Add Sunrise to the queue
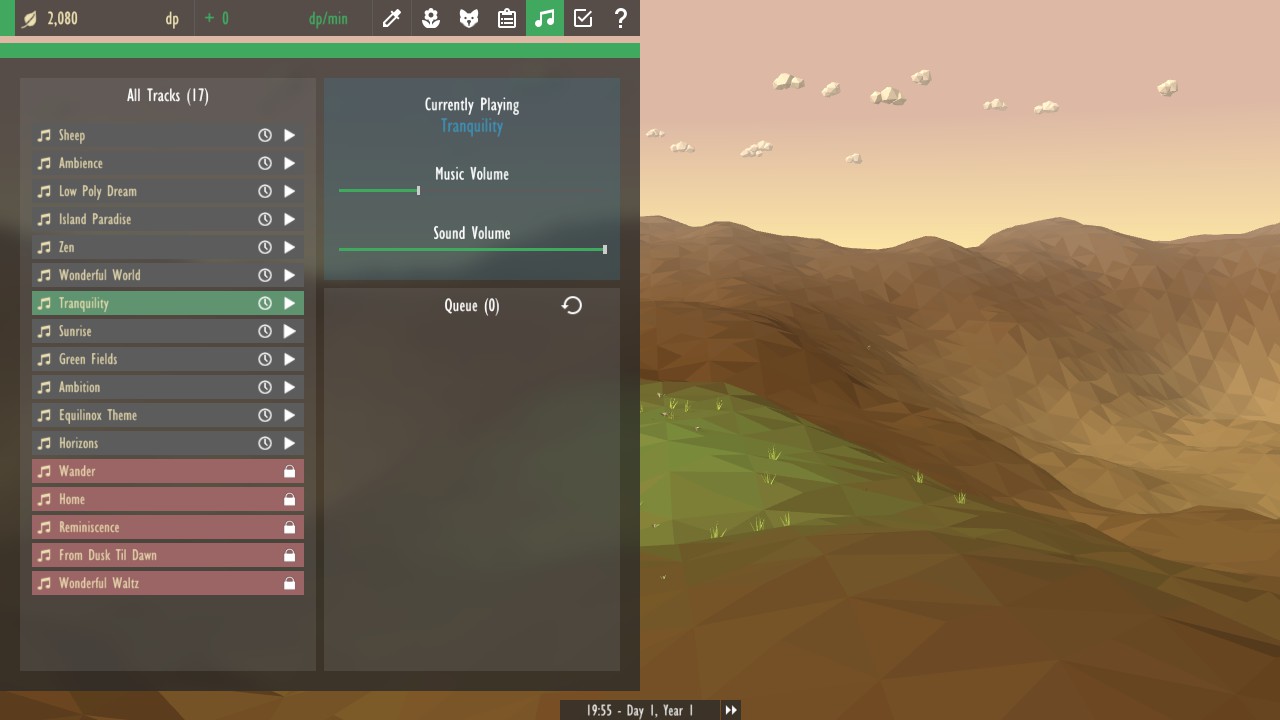Image resolution: width=1280 pixels, height=720 pixels. point(265,331)
